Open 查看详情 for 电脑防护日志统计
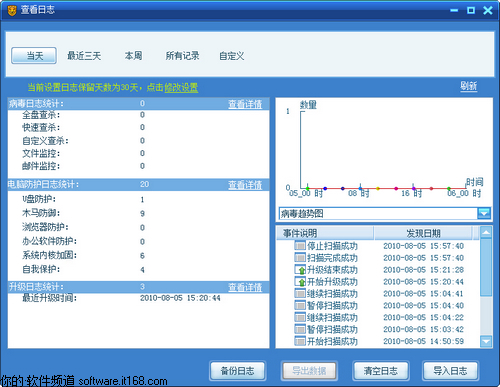This screenshot has height=387, width=500. (245, 185)
